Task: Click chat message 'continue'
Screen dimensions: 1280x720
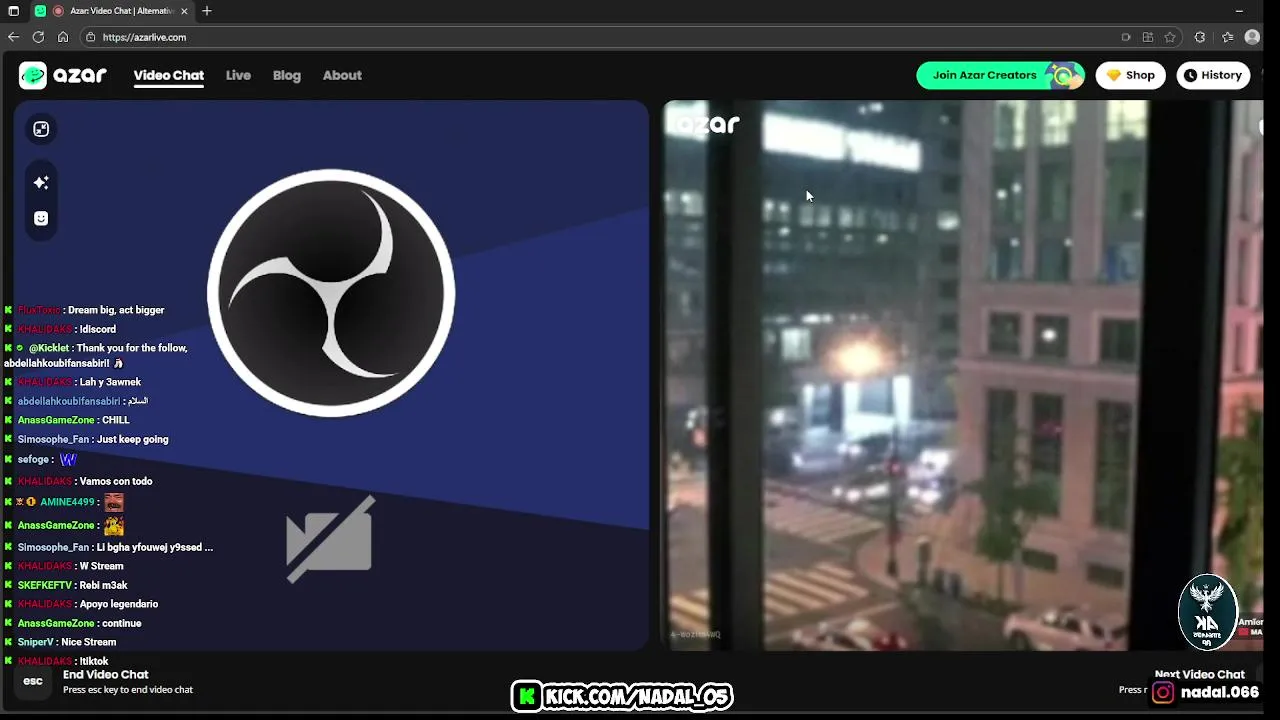Action: 122,623
